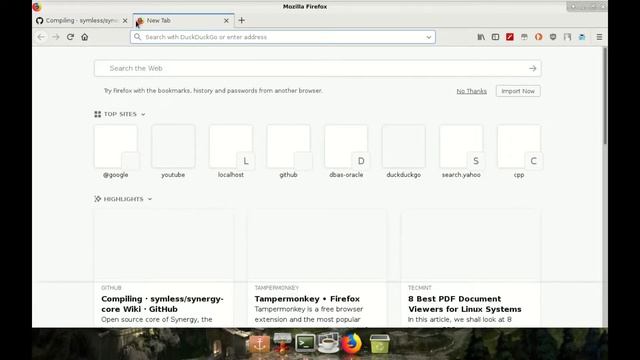Open the grey extension icon left of DuckDuckGo icon
Viewport: 640px width, 360px height.
pos(524,37)
